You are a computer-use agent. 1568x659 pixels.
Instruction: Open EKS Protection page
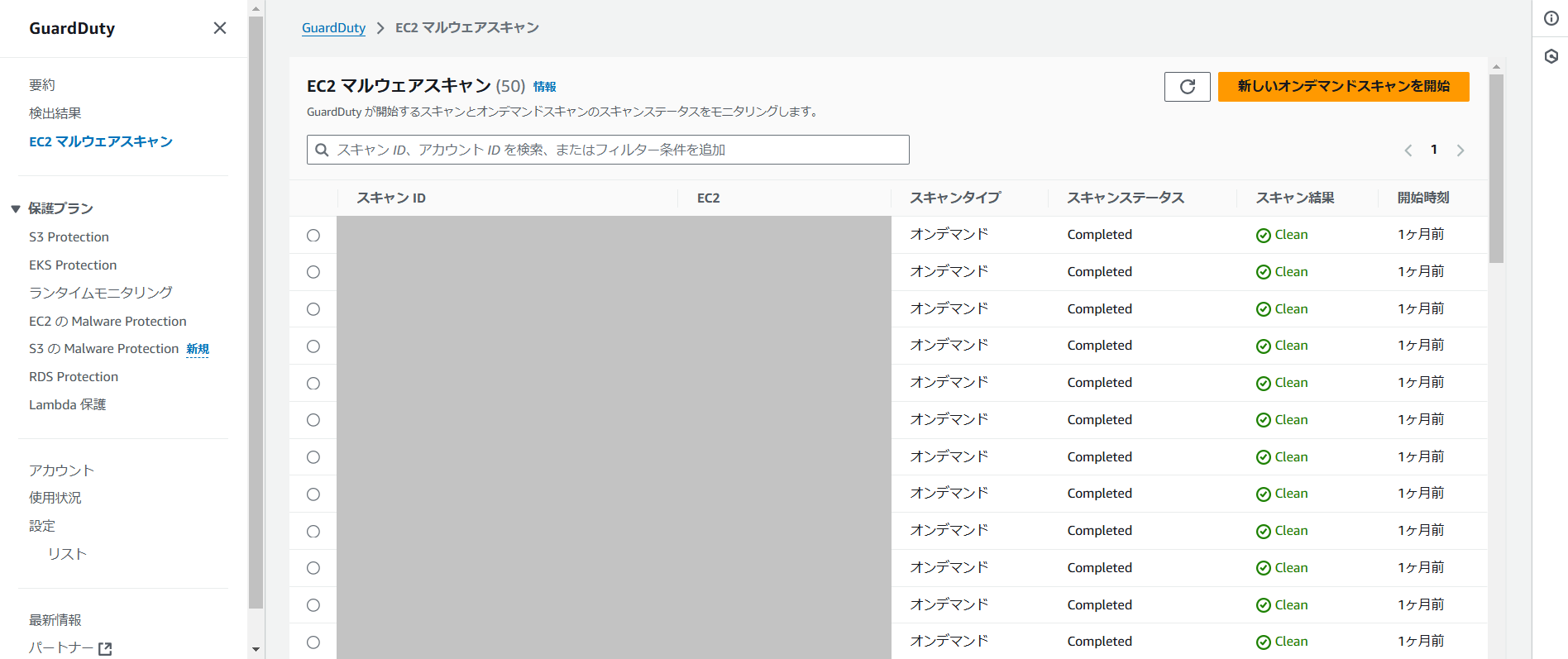click(73, 265)
